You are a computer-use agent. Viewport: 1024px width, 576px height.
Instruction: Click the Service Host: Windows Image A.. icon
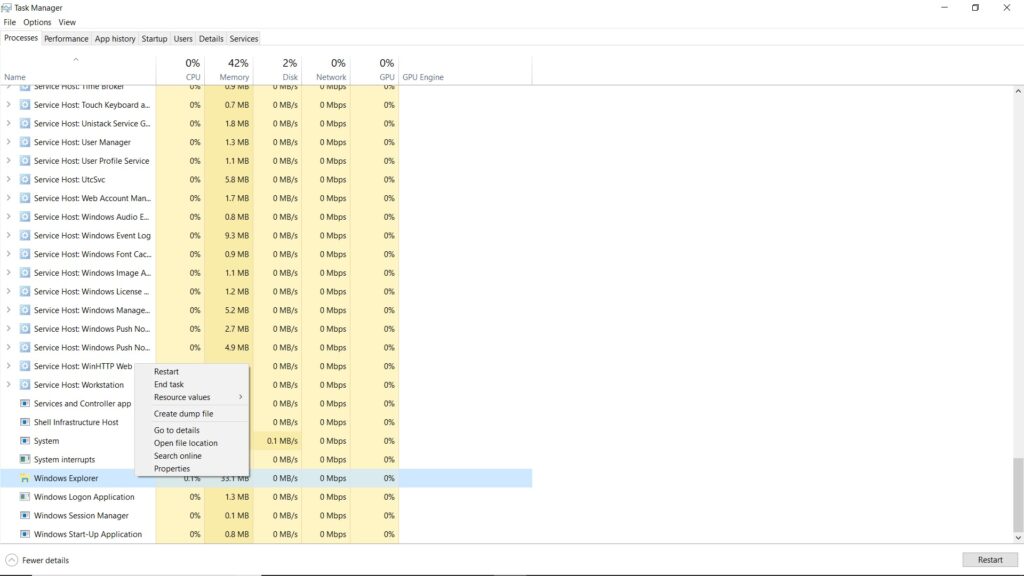pyautogui.click(x=25, y=272)
